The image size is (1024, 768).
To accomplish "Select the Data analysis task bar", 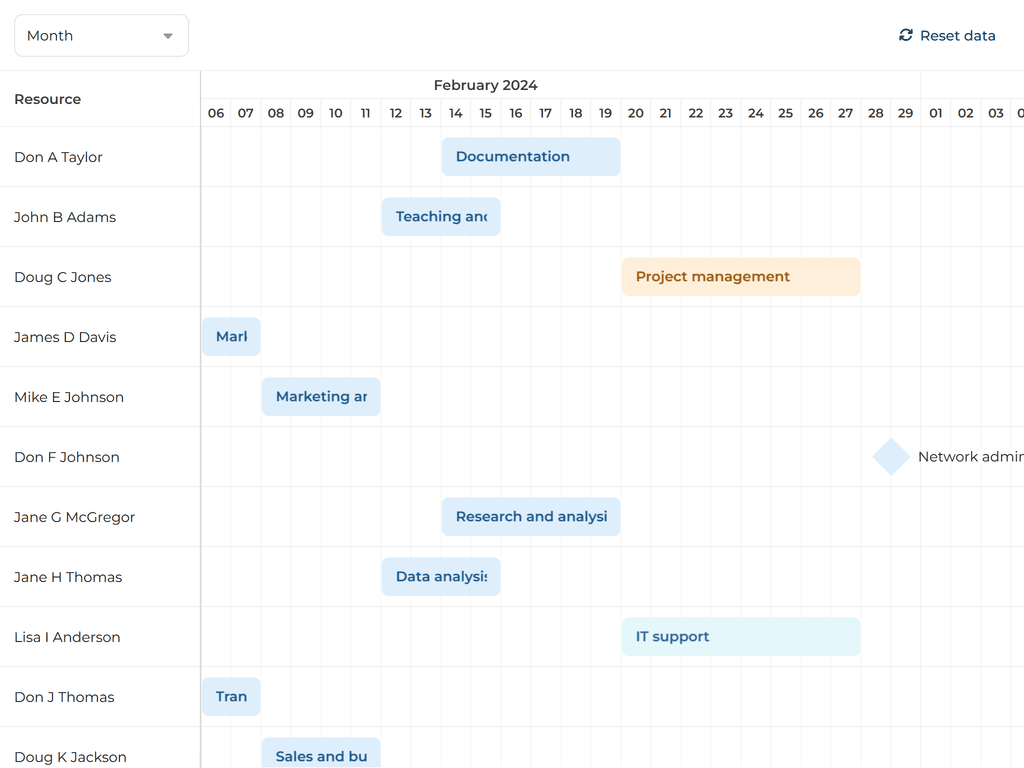I will (441, 577).
